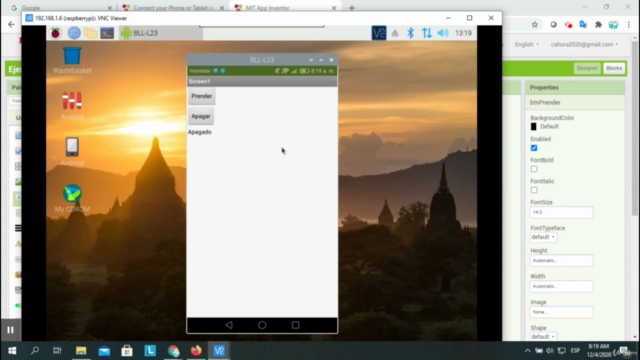Click the Width Automatic field

tap(561, 286)
